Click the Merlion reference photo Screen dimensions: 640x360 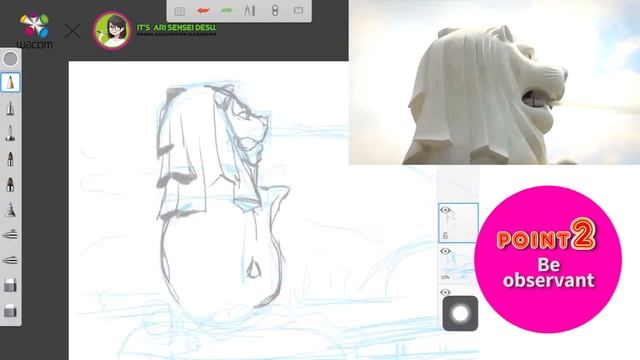coord(494,82)
